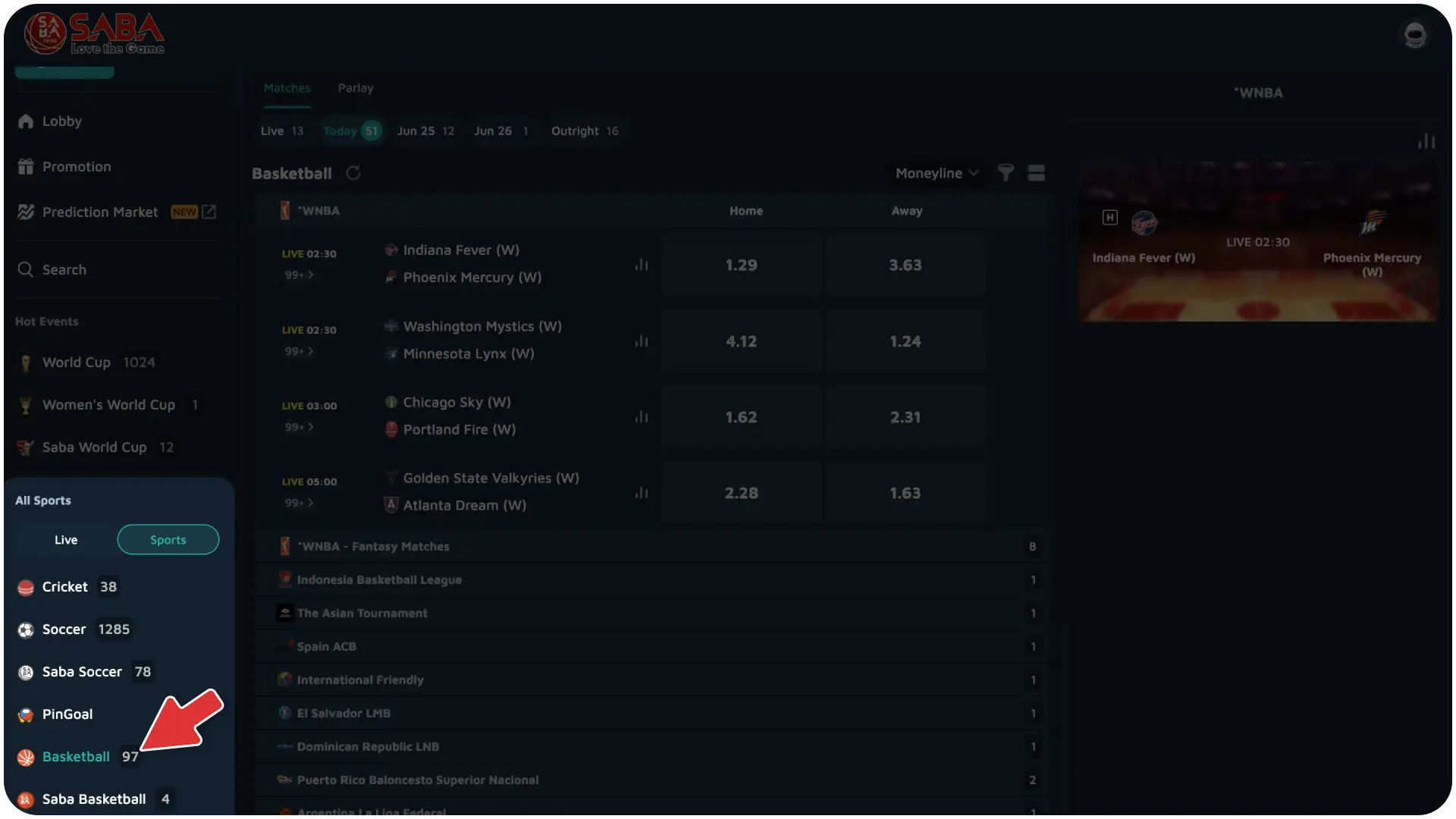
Task: Click Minnesota Lynx (W) team name
Action: [x=469, y=353]
